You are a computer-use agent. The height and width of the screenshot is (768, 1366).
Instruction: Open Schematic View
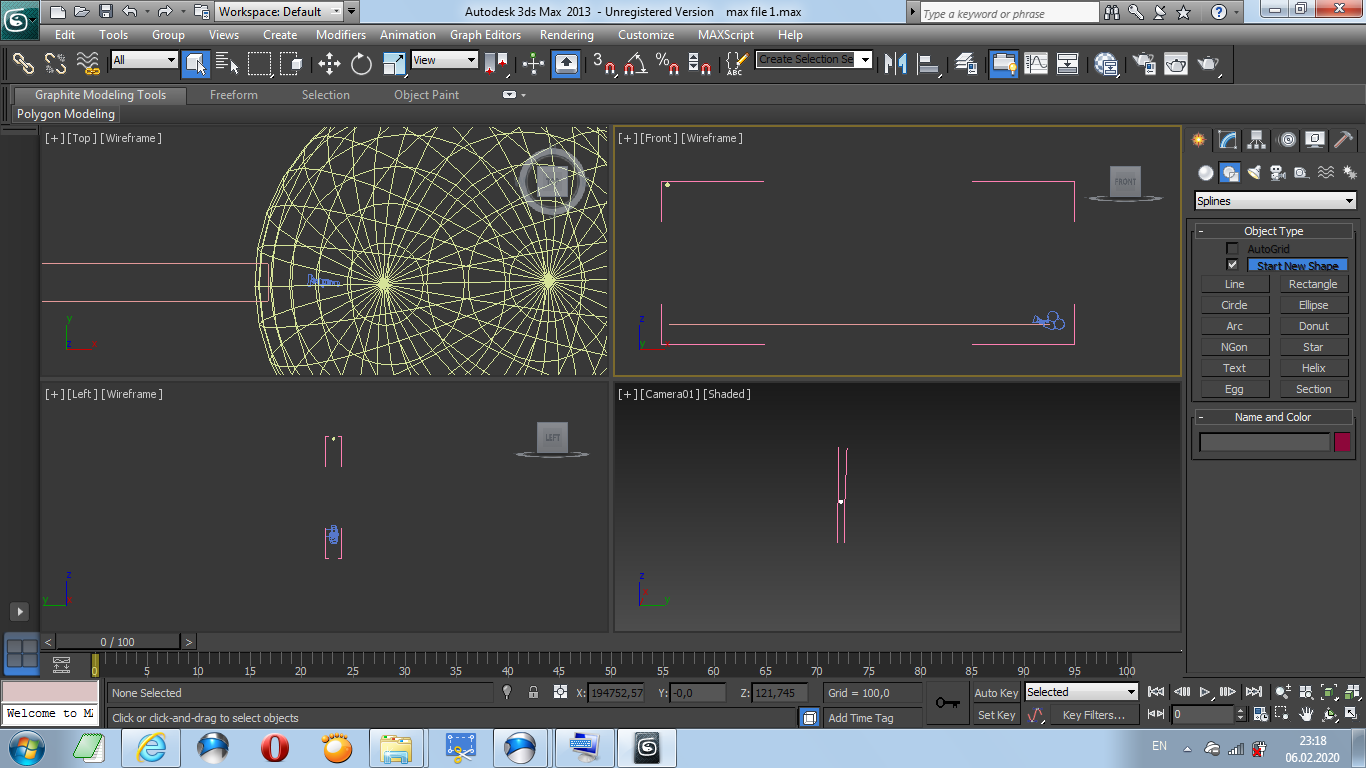[1068, 64]
